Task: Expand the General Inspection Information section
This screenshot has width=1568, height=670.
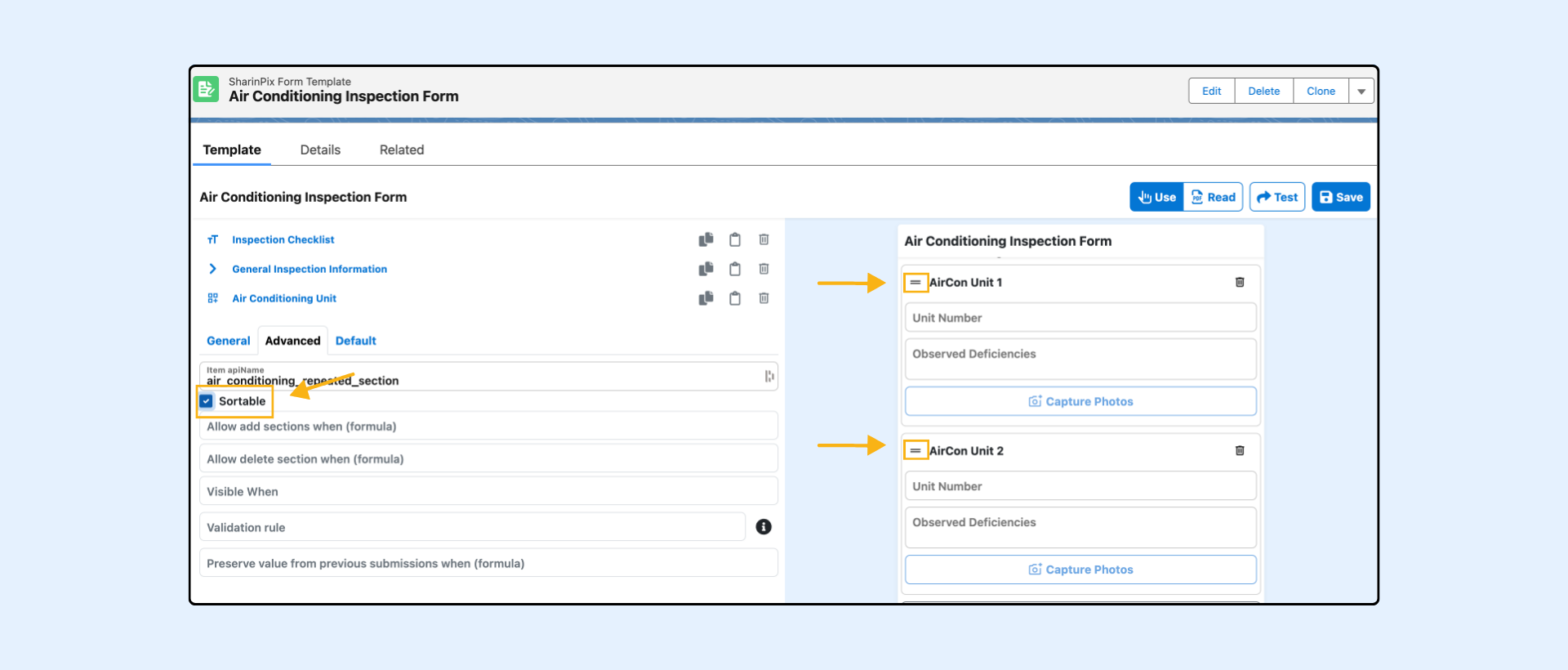Action: click(x=212, y=269)
